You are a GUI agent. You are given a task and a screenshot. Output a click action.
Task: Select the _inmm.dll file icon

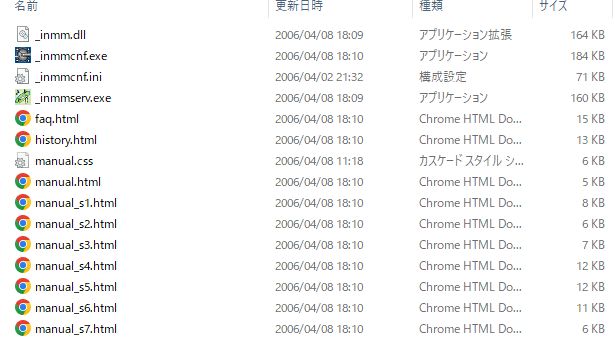23,35
